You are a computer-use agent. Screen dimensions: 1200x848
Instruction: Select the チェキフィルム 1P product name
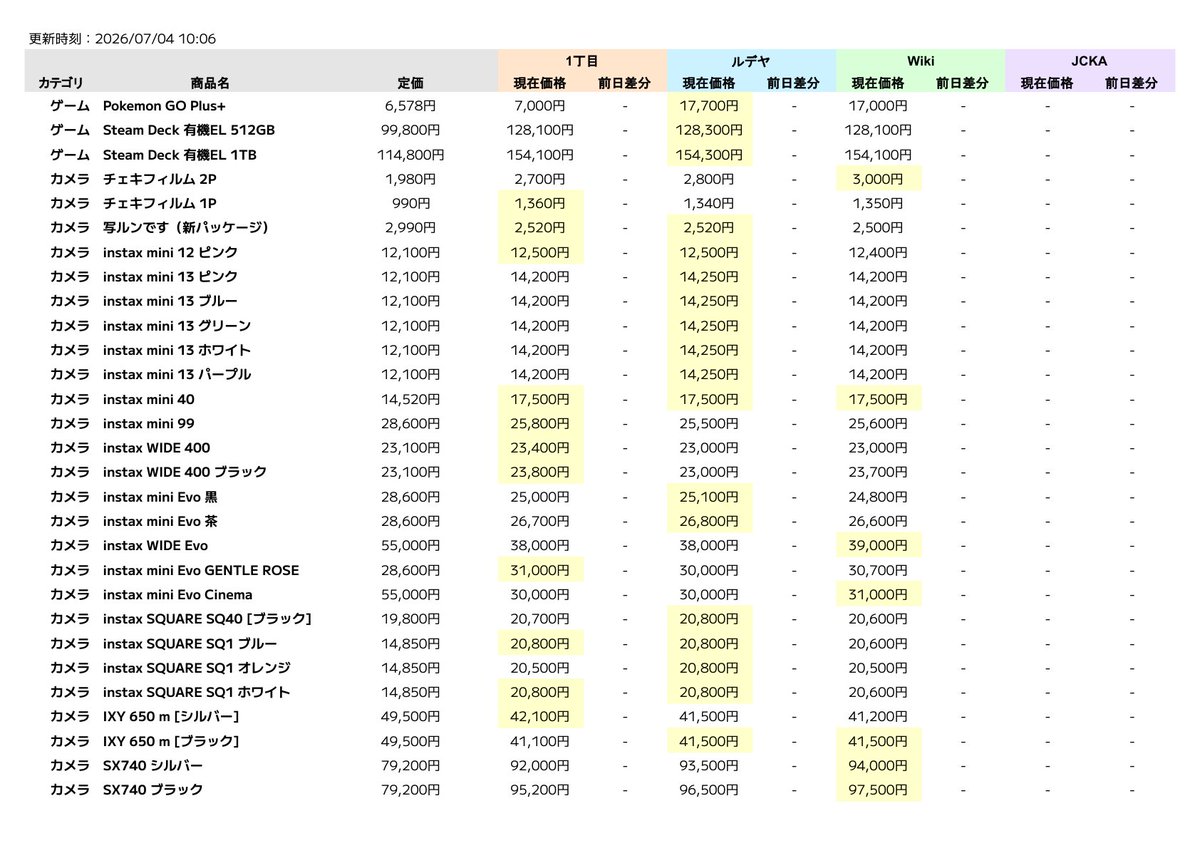point(158,203)
